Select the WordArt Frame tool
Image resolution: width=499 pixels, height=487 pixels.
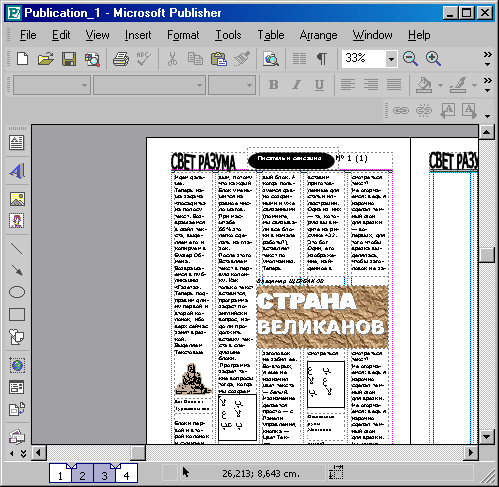16,171
